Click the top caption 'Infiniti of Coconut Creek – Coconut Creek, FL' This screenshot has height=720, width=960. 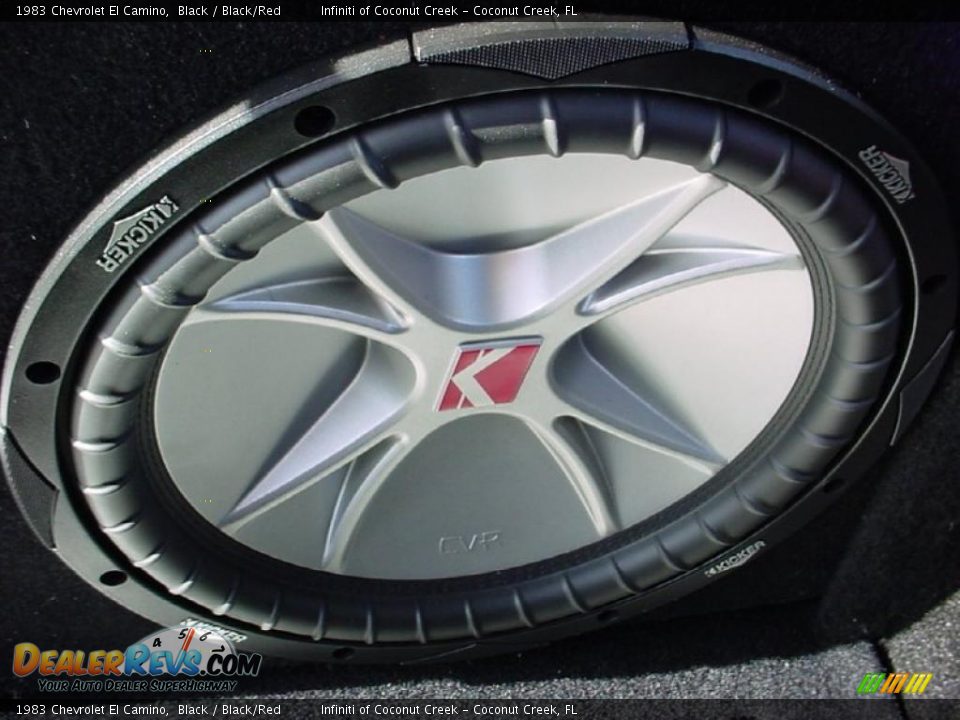click(449, 10)
